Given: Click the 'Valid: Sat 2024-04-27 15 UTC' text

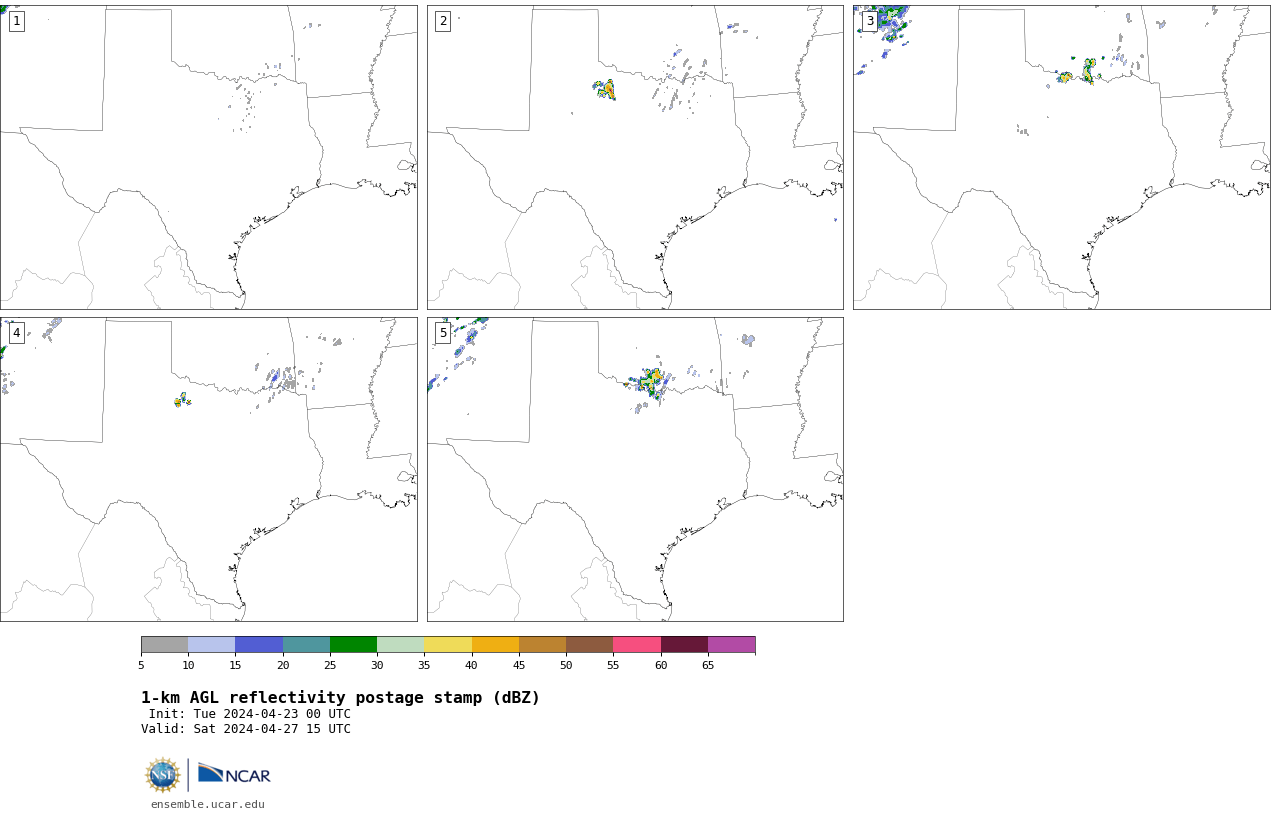Looking at the screenshot, I should pos(246,729).
